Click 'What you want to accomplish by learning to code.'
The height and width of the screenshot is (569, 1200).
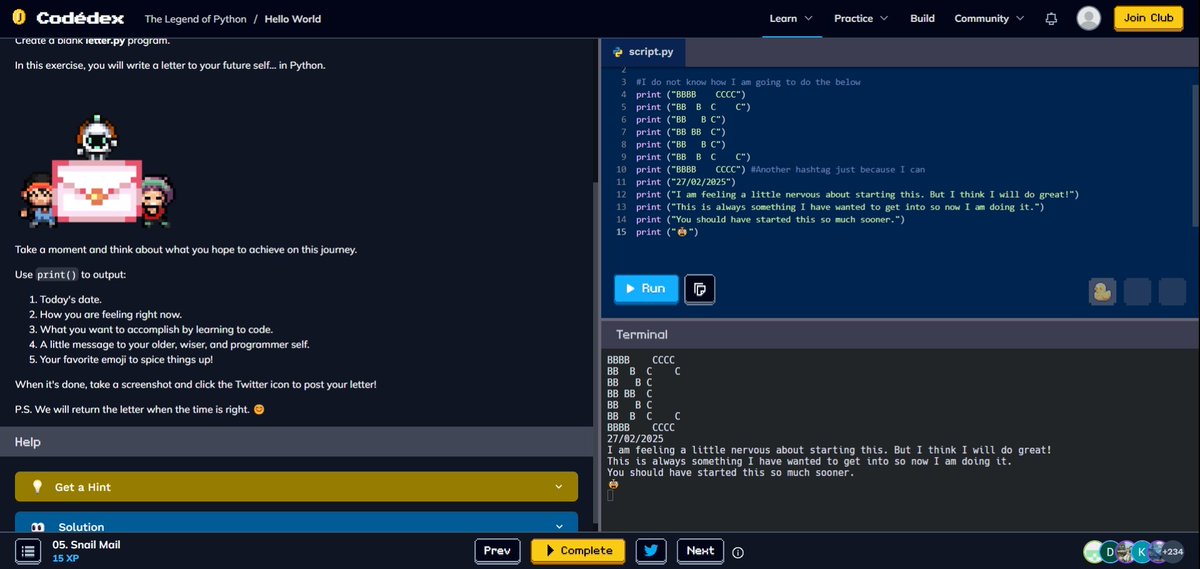(156, 329)
